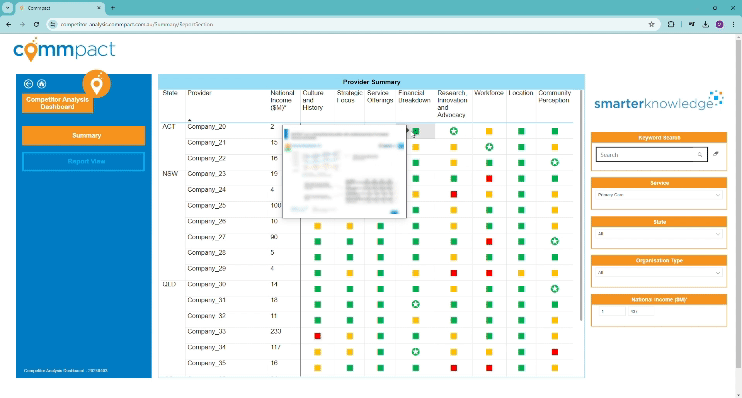Select the NSW state cell

click(170, 174)
